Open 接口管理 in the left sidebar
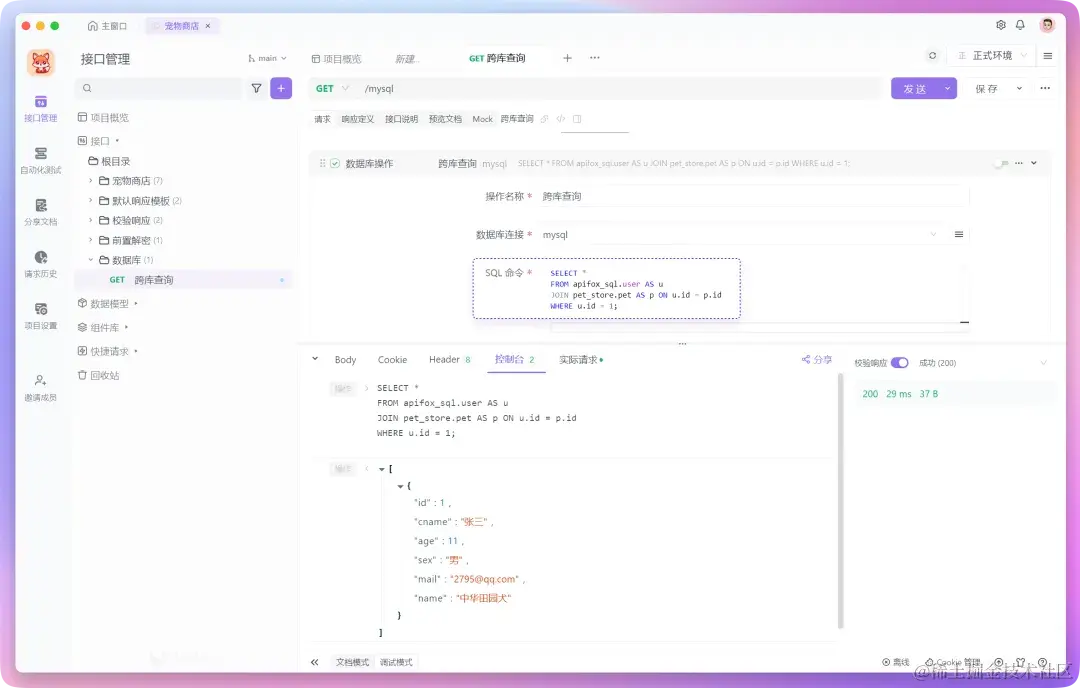Viewport: 1080px width, 688px height. click(41, 109)
